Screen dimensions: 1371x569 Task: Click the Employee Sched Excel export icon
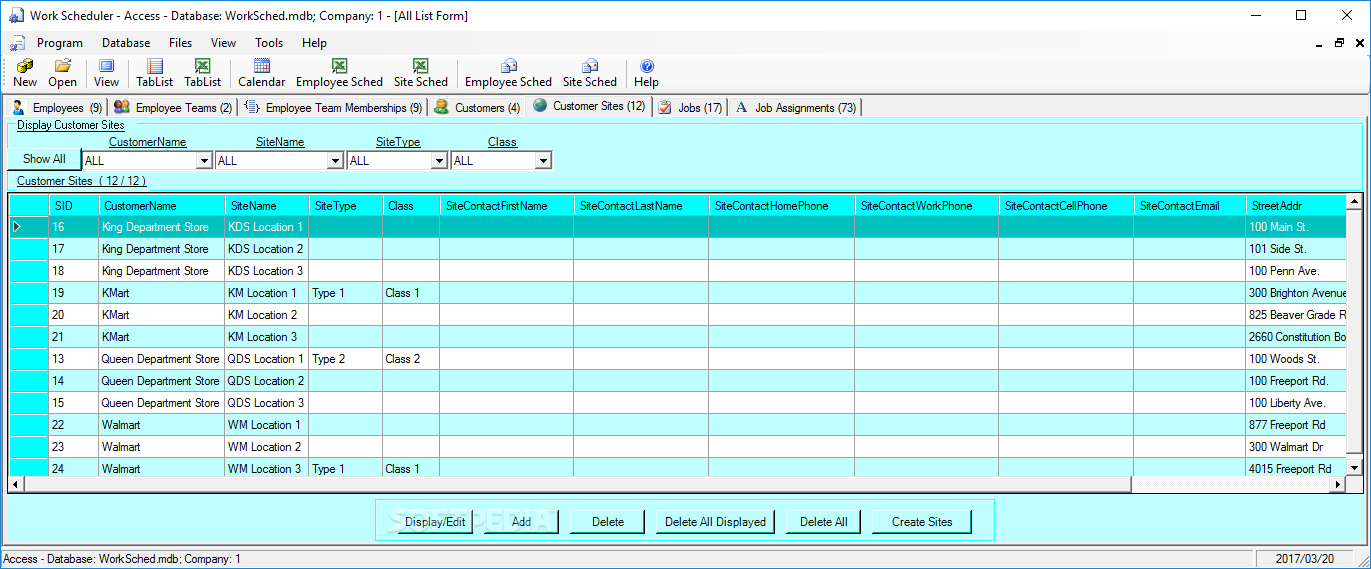(x=339, y=67)
